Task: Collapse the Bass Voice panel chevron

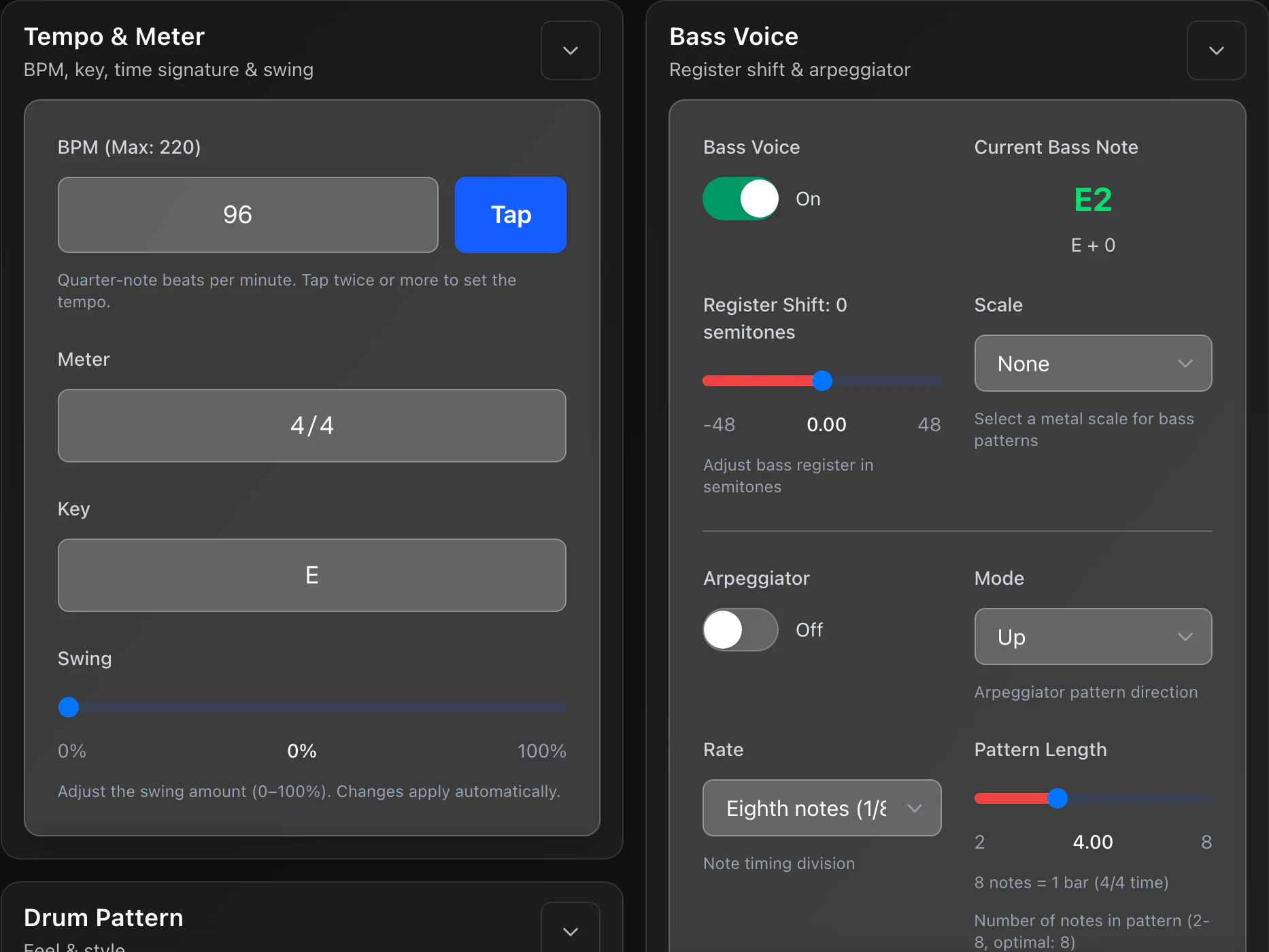Action: (x=1216, y=50)
